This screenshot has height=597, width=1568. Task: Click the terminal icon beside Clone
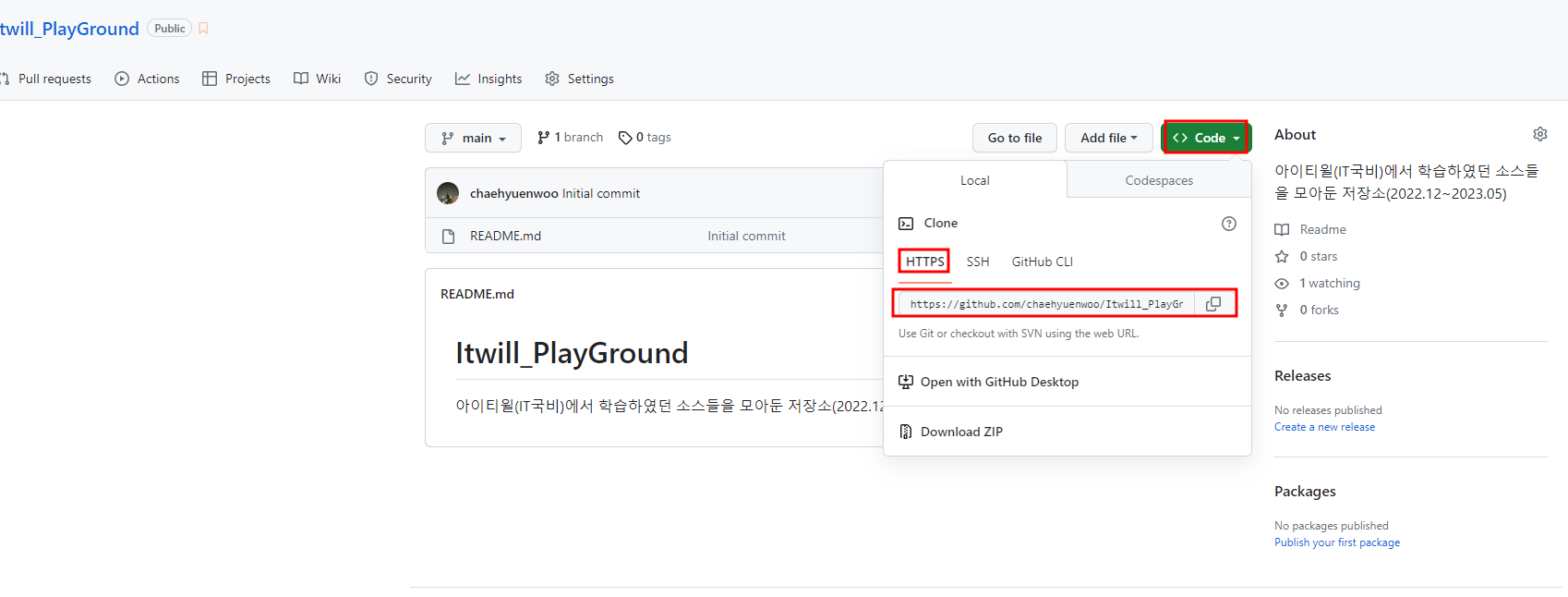pos(906,224)
